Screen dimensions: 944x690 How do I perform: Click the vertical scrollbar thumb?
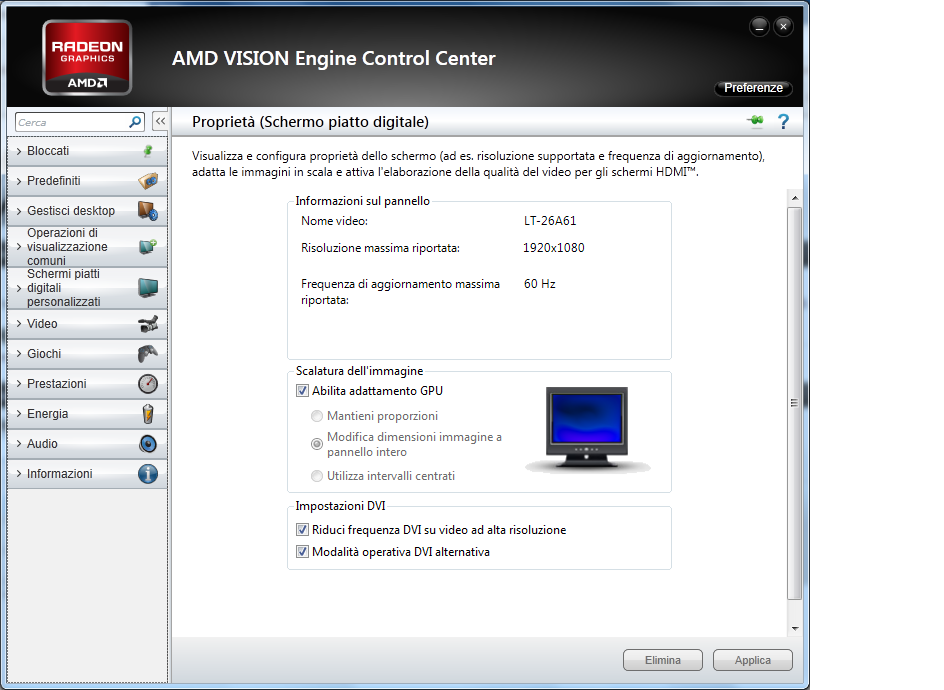point(795,403)
